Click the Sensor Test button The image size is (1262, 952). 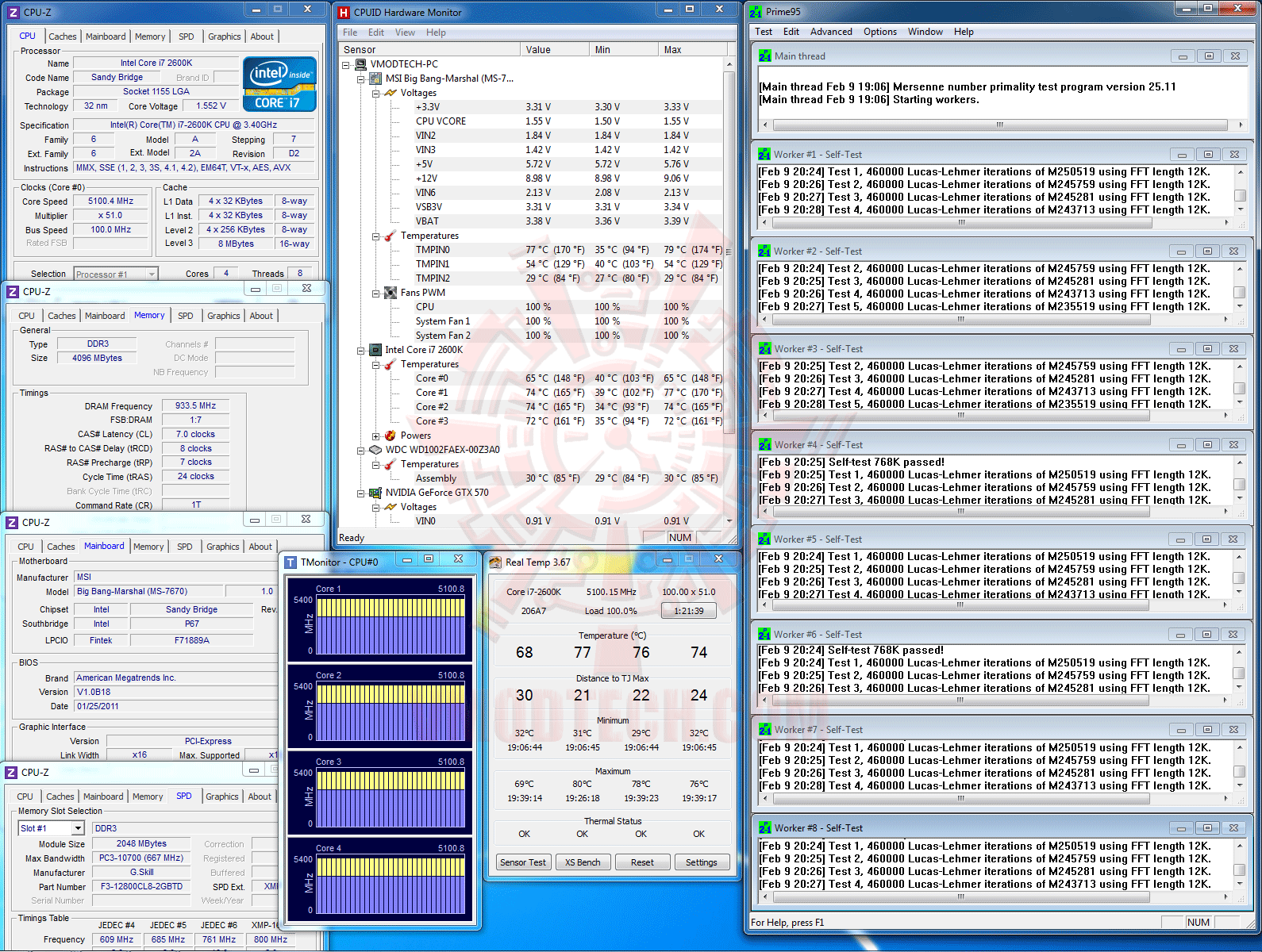coord(523,862)
